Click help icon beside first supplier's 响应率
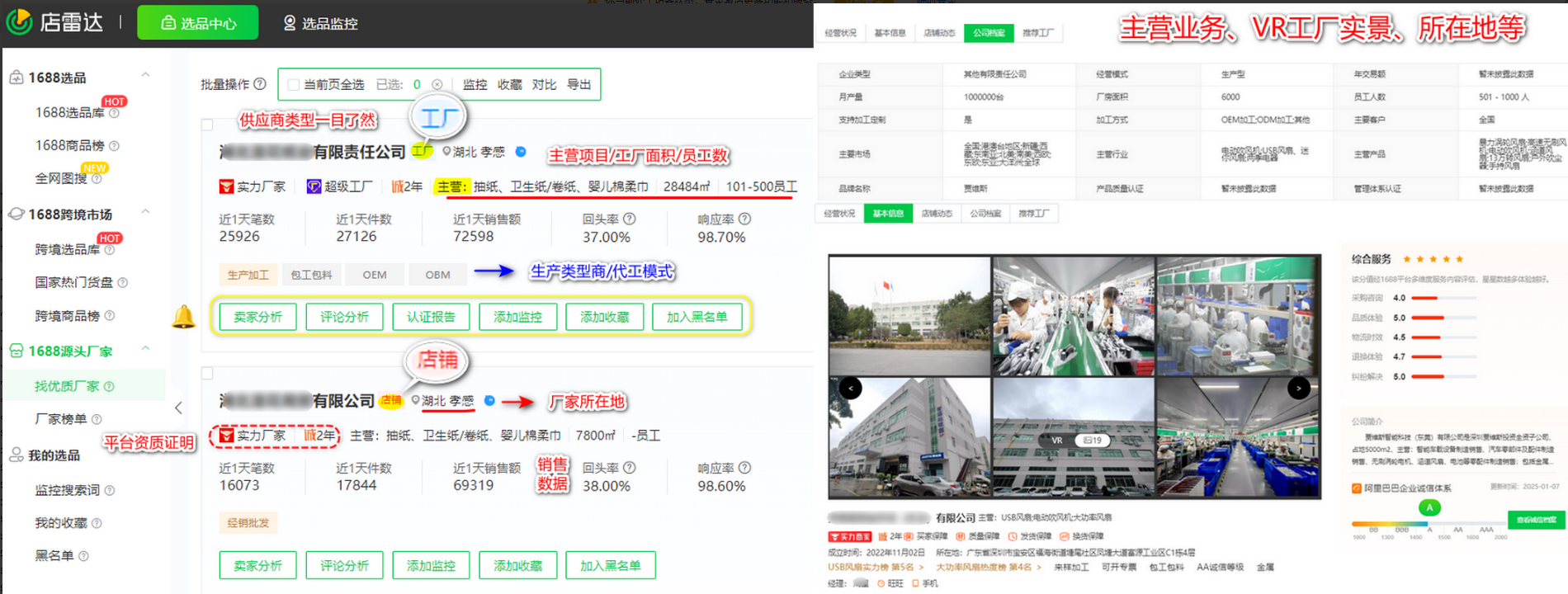 point(744,219)
